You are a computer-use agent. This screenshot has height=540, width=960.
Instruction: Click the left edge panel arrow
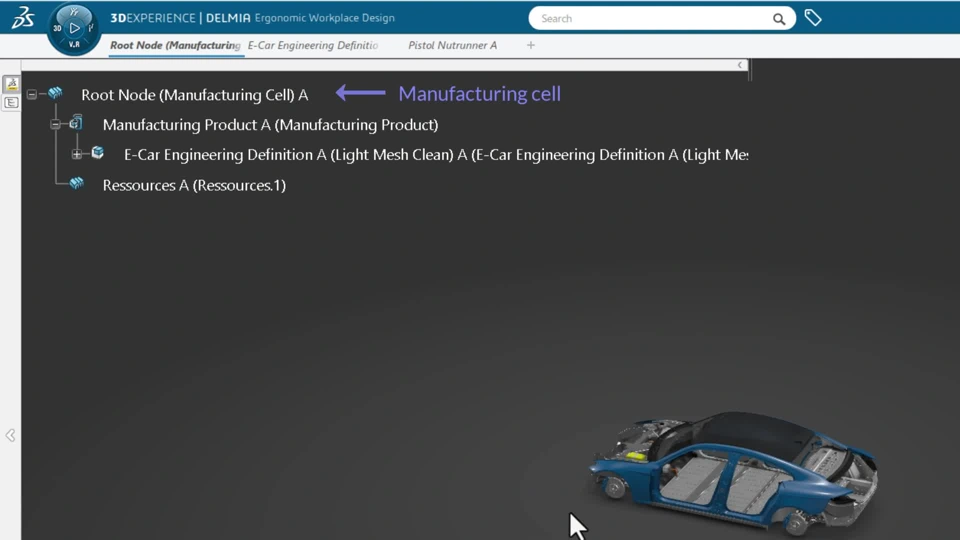click(x=10, y=435)
